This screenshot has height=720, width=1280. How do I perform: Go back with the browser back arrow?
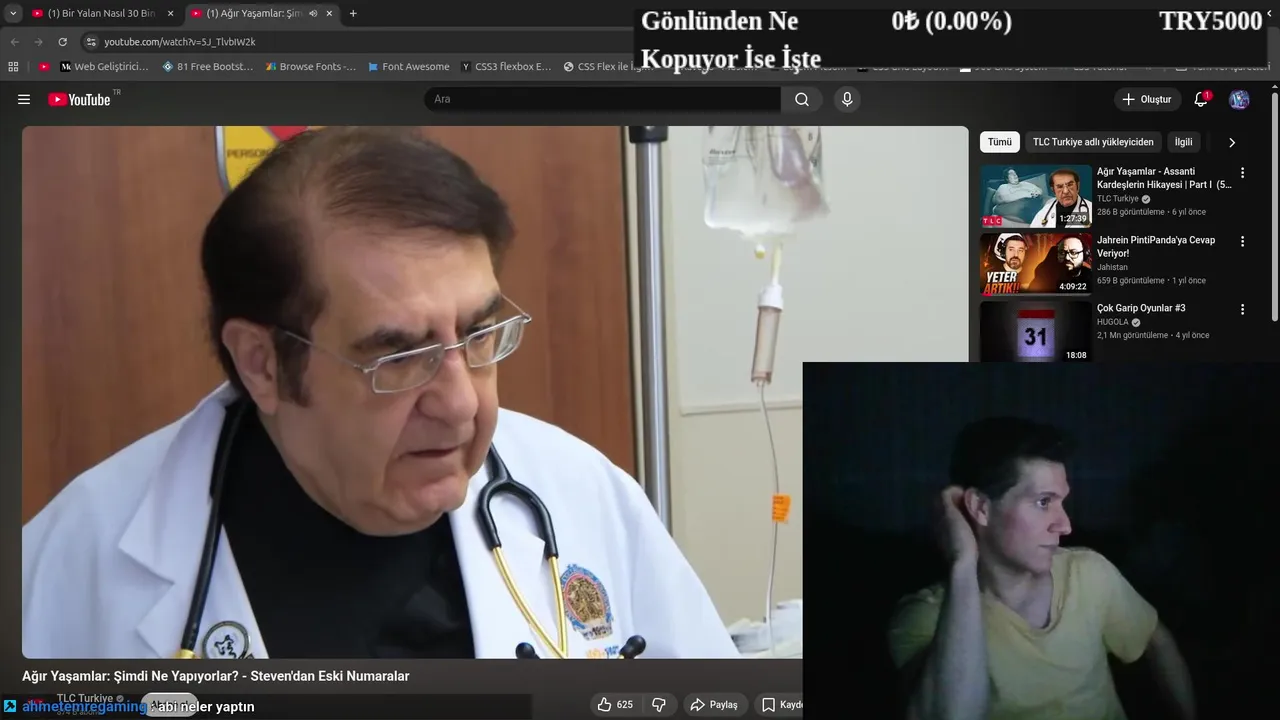pyautogui.click(x=14, y=42)
